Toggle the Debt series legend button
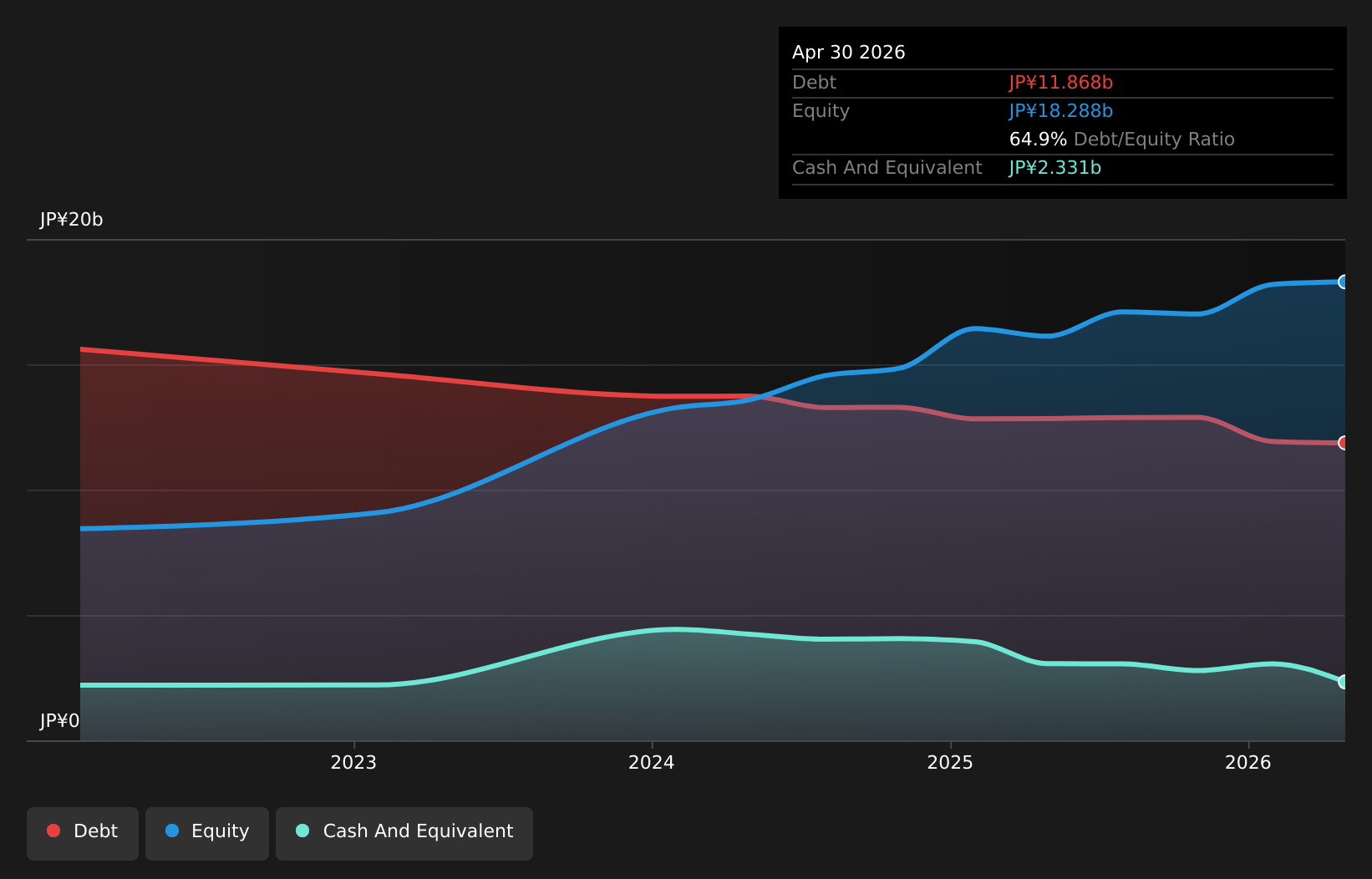1372x879 pixels. (x=83, y=834)
